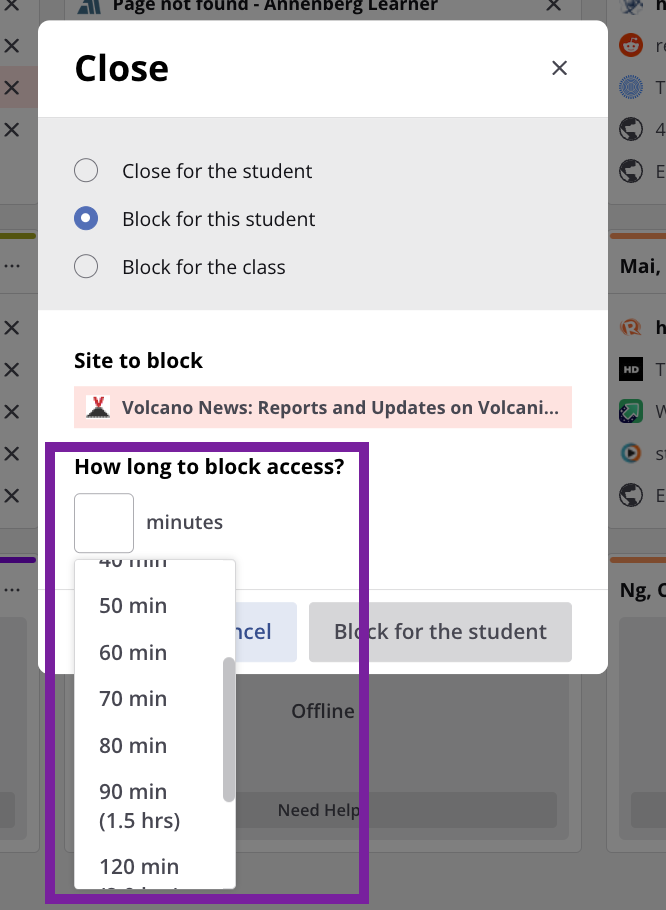Click the Block for the student button
The width and height of the screenshot is (666, 910).
point(440,632)
